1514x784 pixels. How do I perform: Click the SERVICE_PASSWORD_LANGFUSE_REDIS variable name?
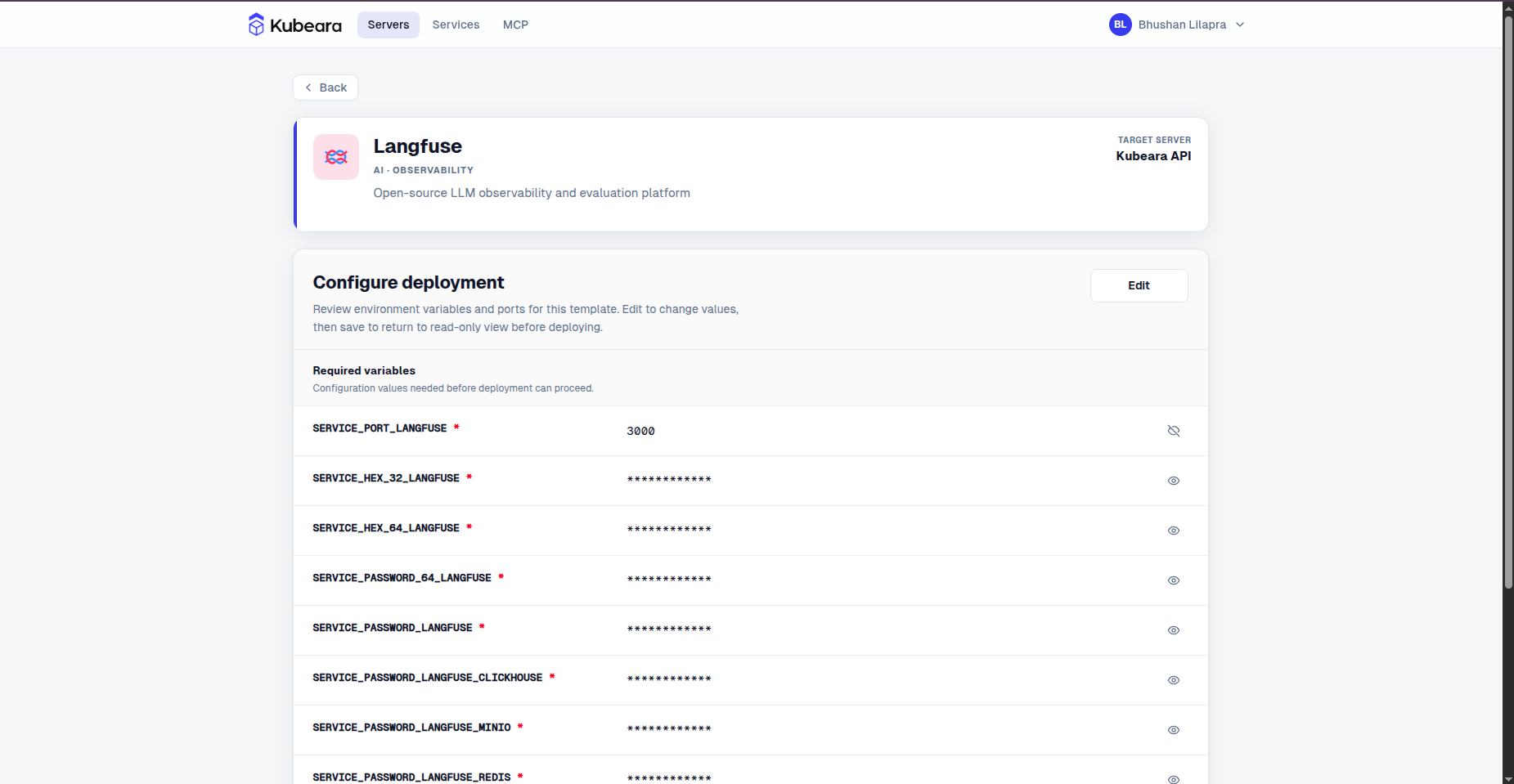(x=411, y=777)
